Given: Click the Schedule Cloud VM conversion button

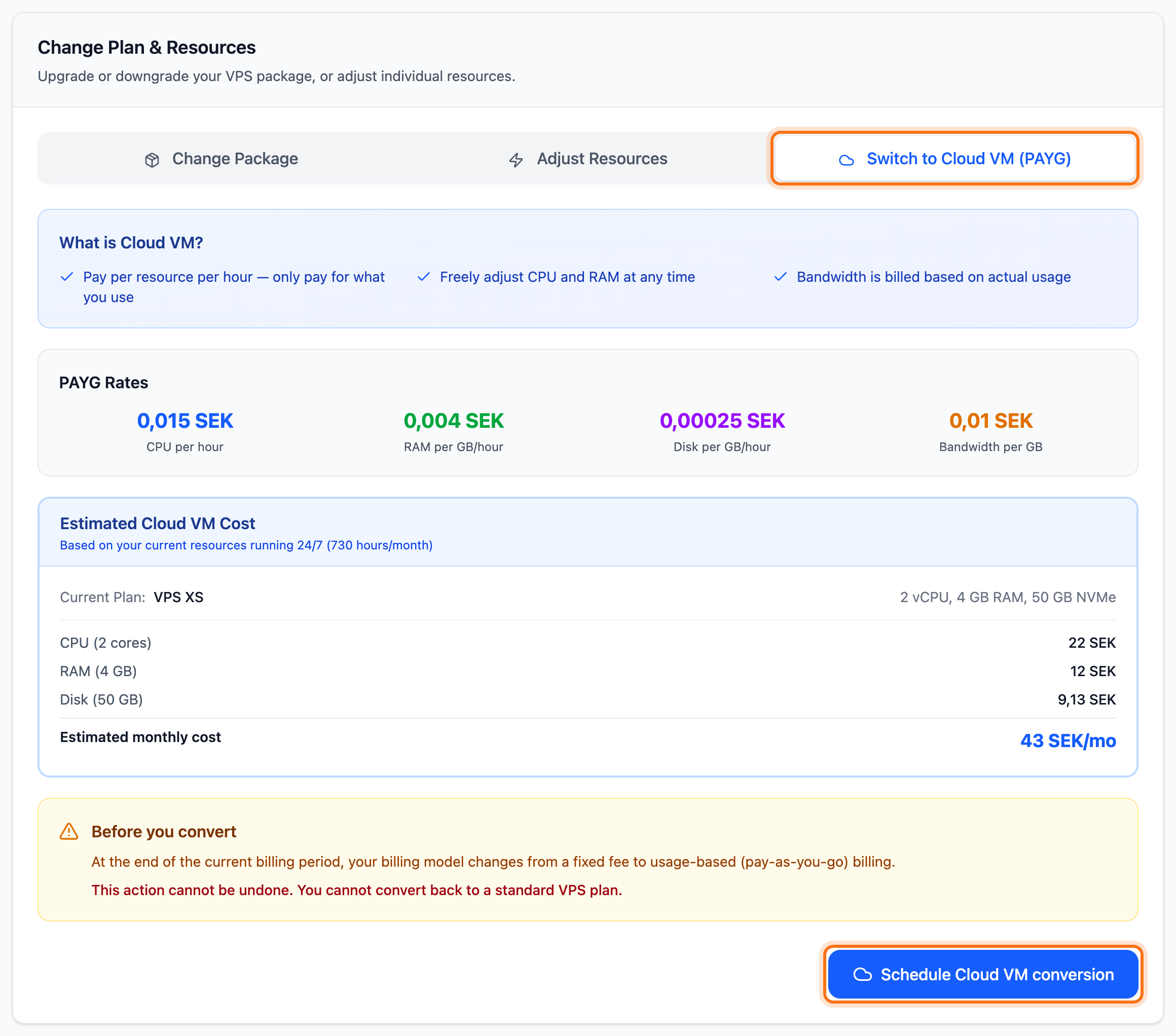Looking at the screenshot, I should point(983,975).
